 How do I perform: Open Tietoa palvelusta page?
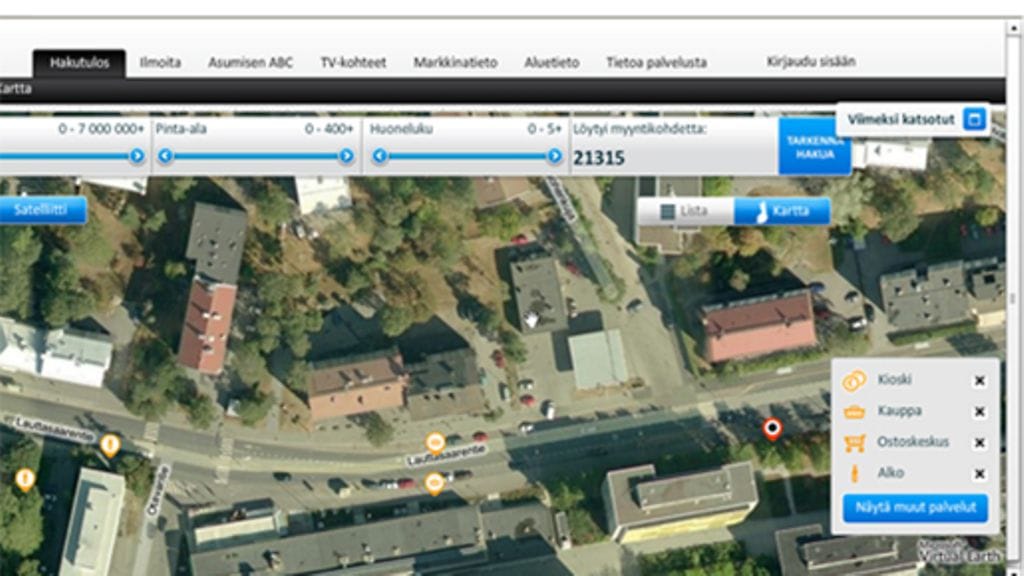click(656, 63)
